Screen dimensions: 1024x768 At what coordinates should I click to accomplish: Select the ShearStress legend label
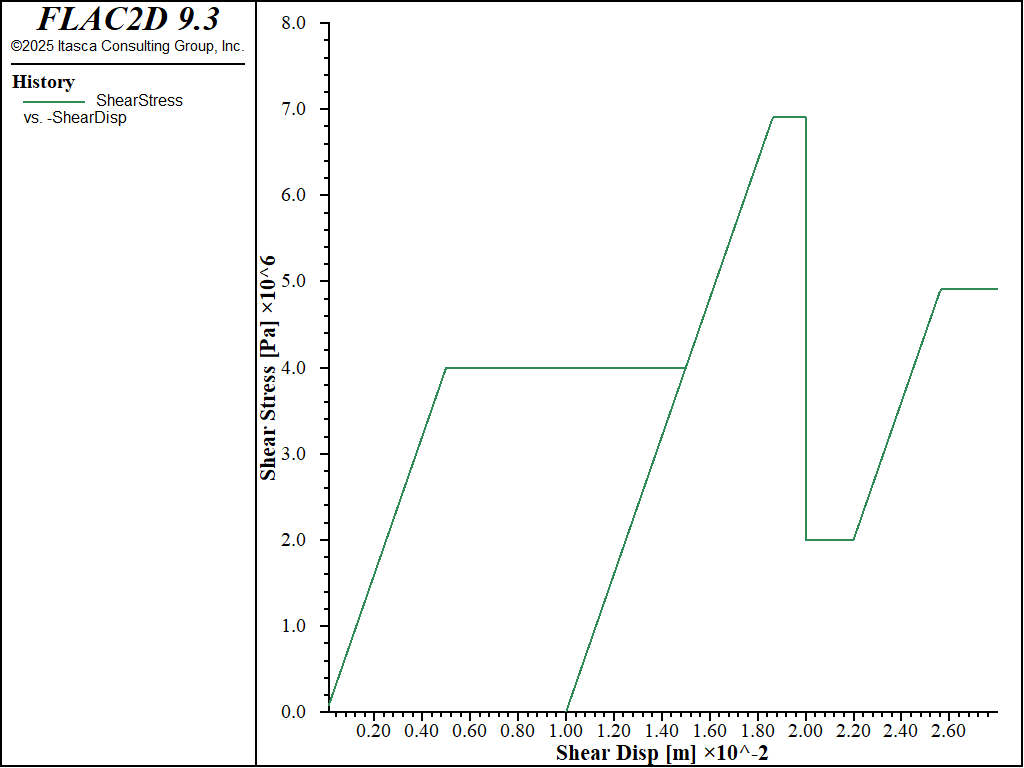139,100
